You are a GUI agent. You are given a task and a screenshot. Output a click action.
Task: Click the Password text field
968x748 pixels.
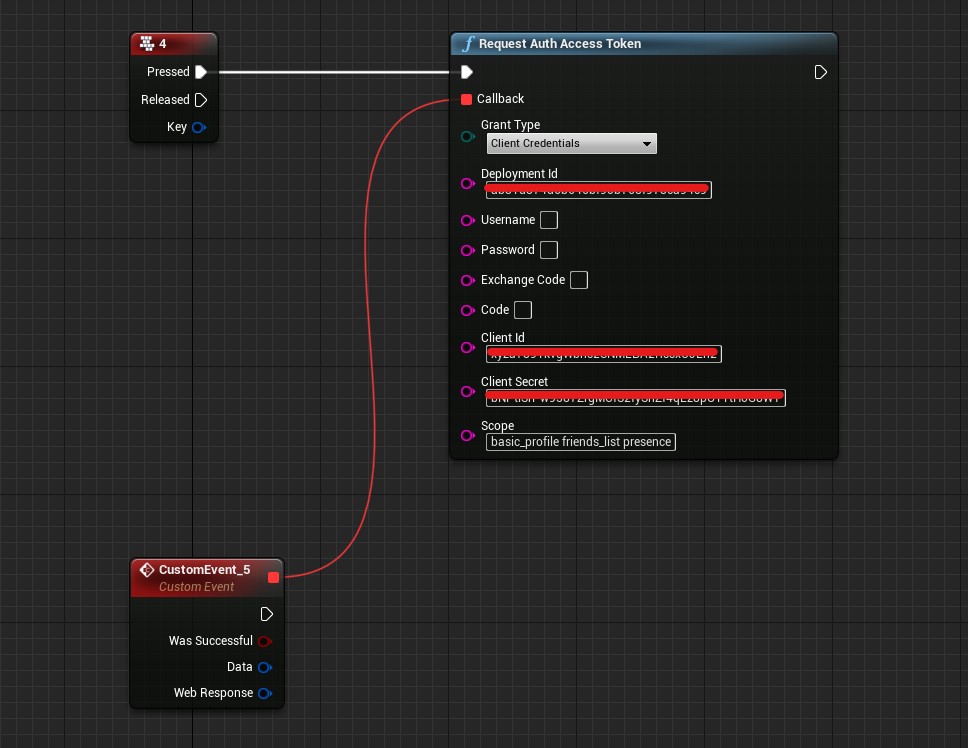(x=549, y=250)
